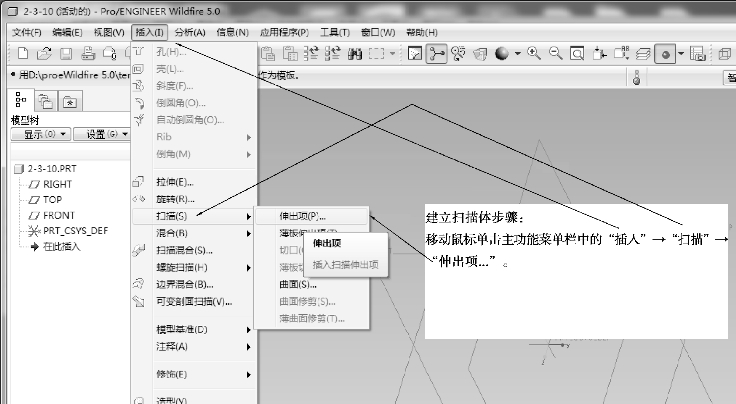The width and height of the screenshot is (736, 404).
Task: Click the Print icon in toolbar
Action: (88, 53)
